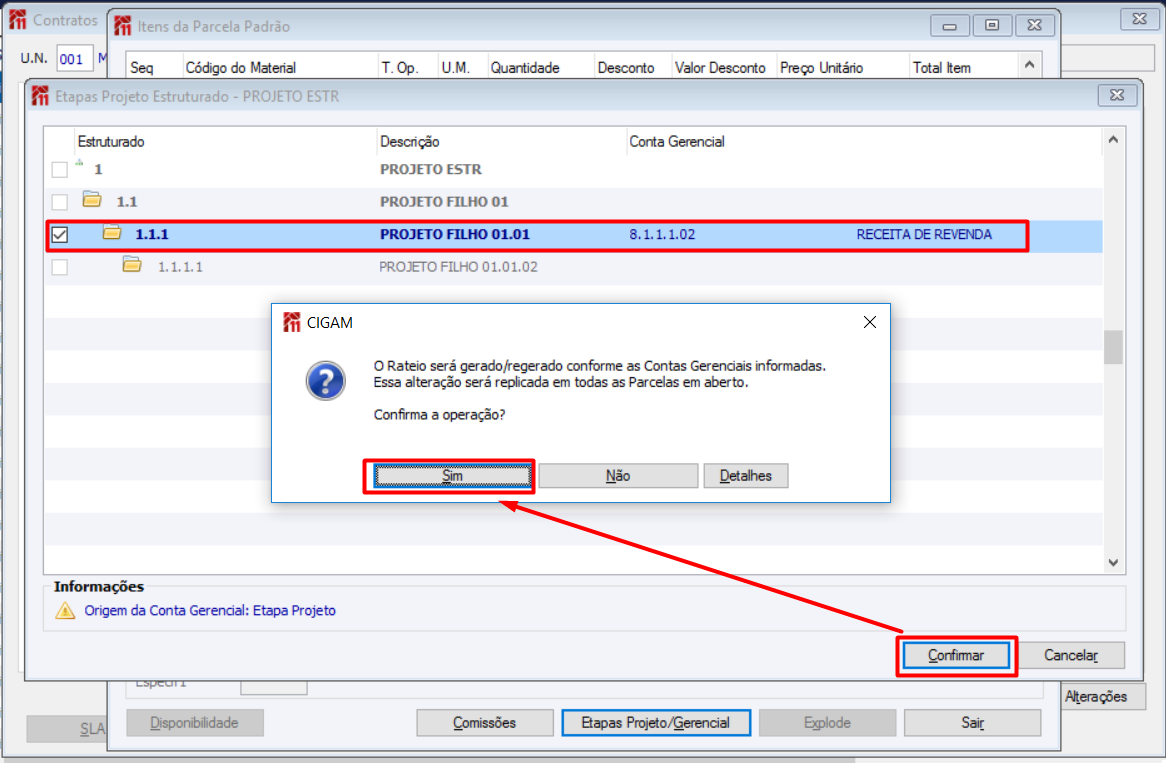Click the Etapas Projeto Estruturado window icon
This screenshot has height=763, width=1166.
coord(40,96)
